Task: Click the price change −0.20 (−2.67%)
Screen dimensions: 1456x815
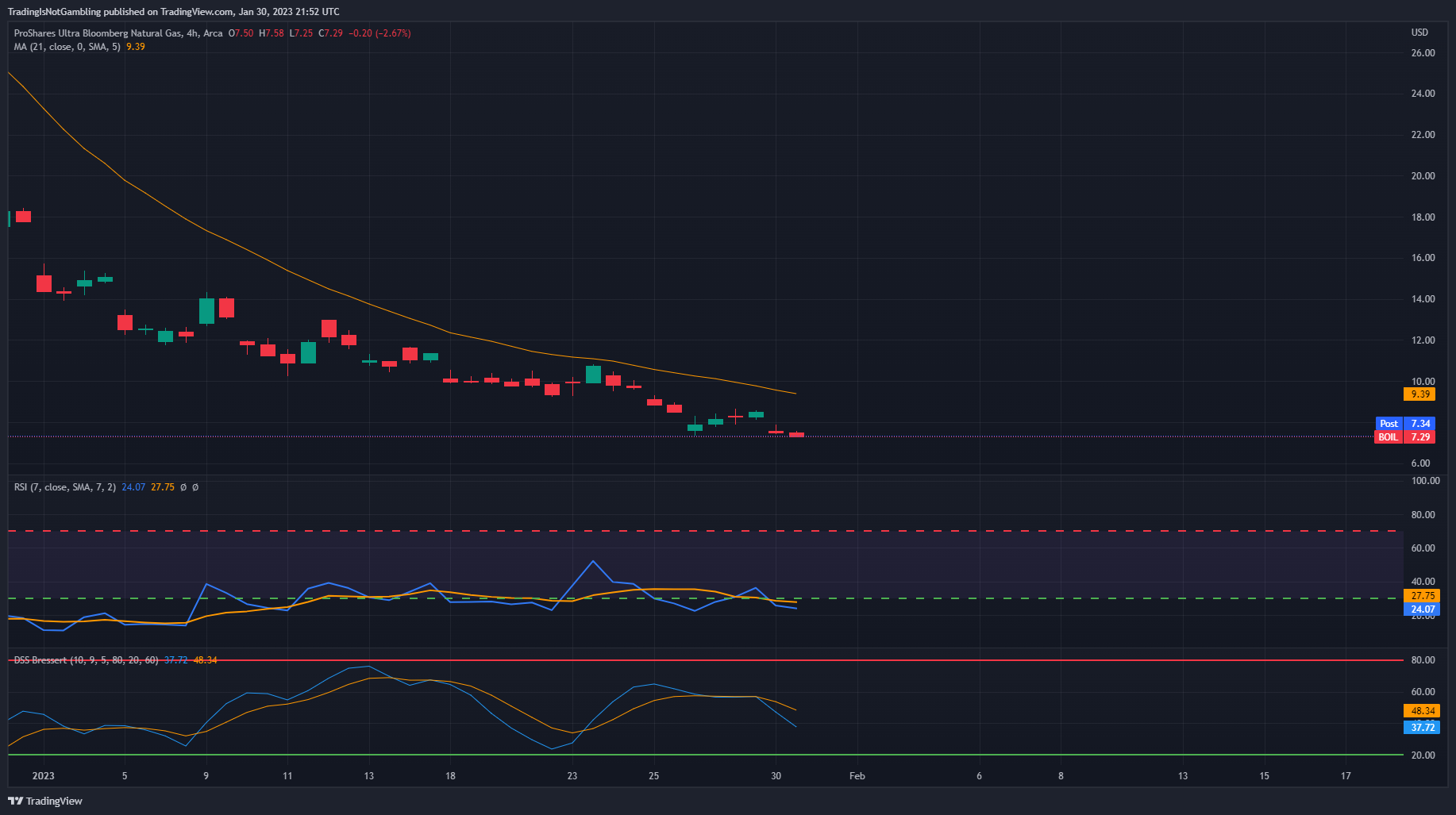Action: (x=379, y=33)
